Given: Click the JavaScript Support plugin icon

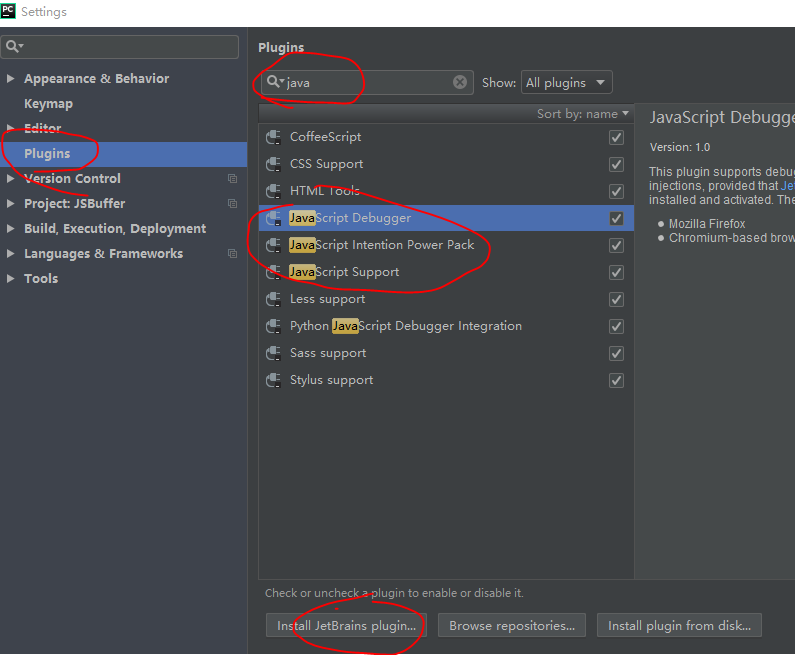Looking at the screenshot, I should click(x=274, y=272).
